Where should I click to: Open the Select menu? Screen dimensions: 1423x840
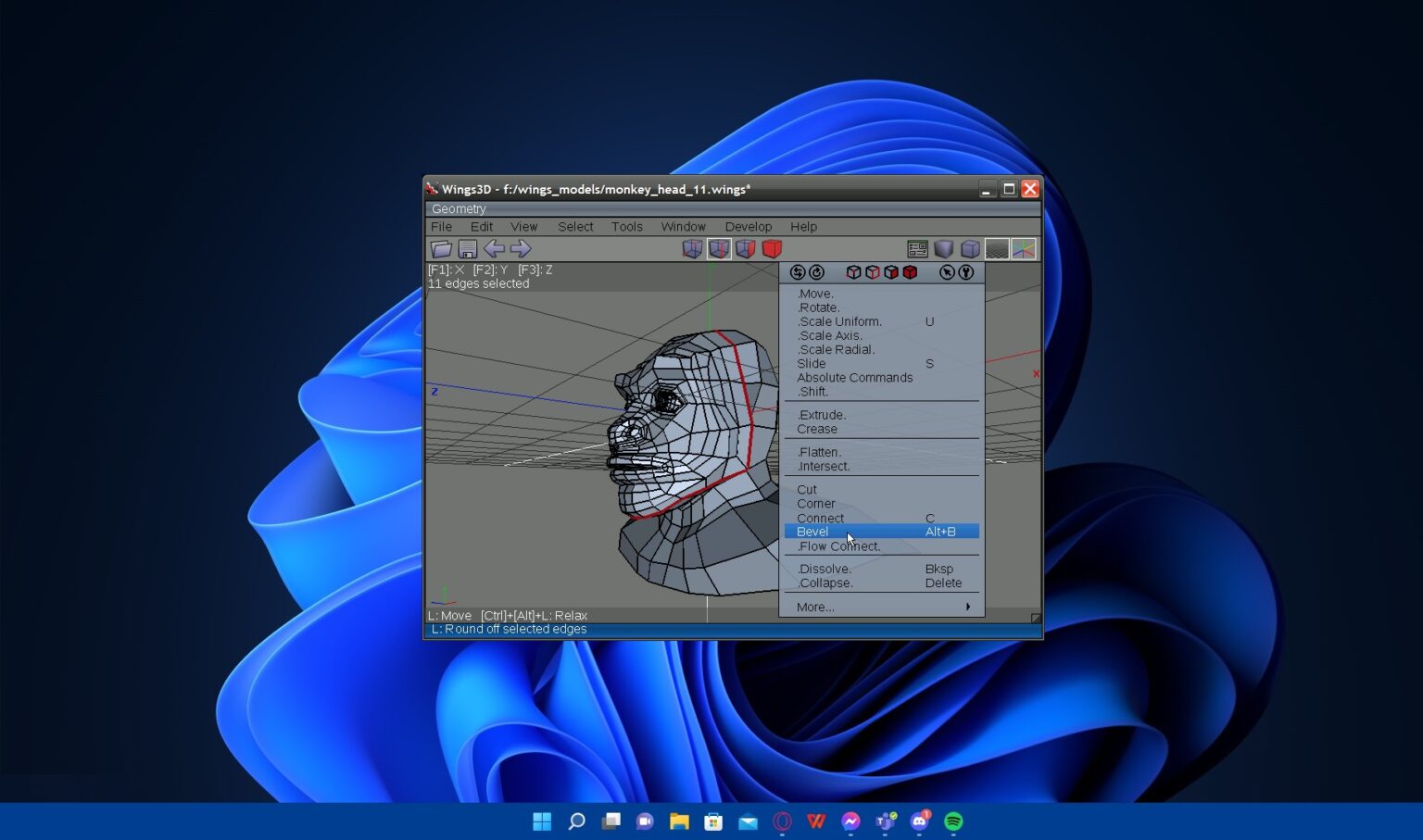coord(574,226)
